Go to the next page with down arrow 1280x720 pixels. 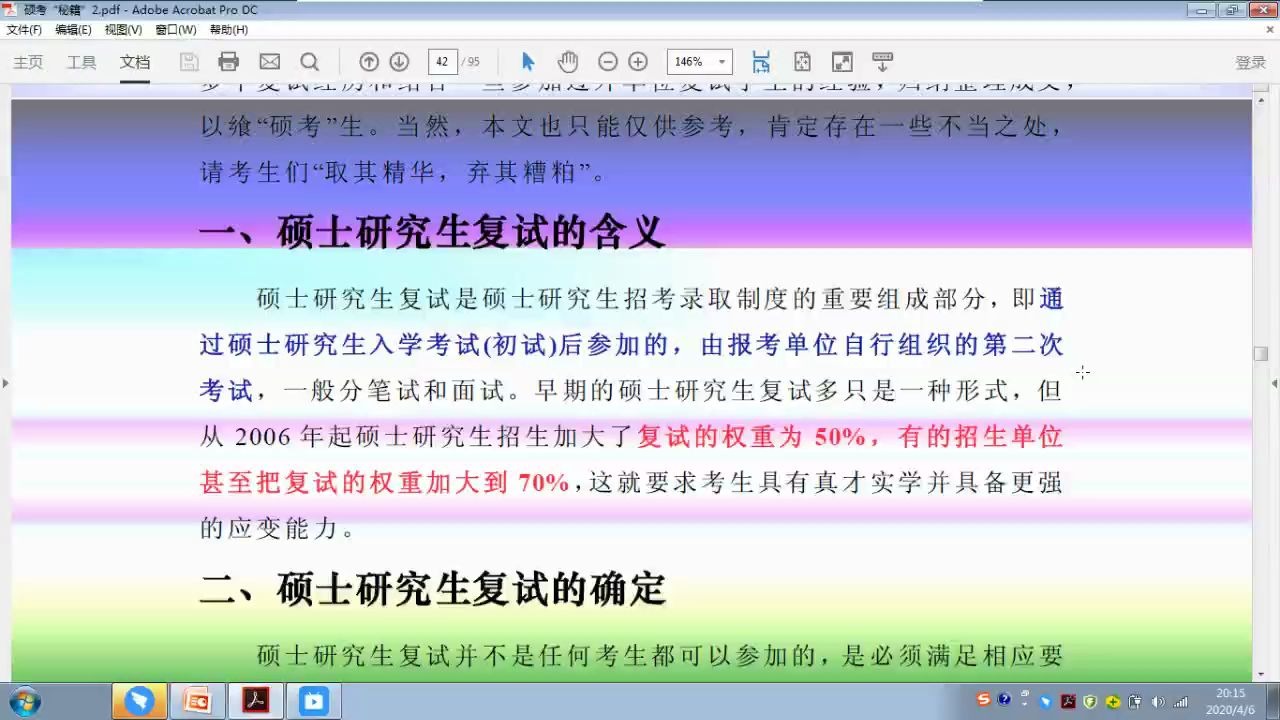(398, 61)
